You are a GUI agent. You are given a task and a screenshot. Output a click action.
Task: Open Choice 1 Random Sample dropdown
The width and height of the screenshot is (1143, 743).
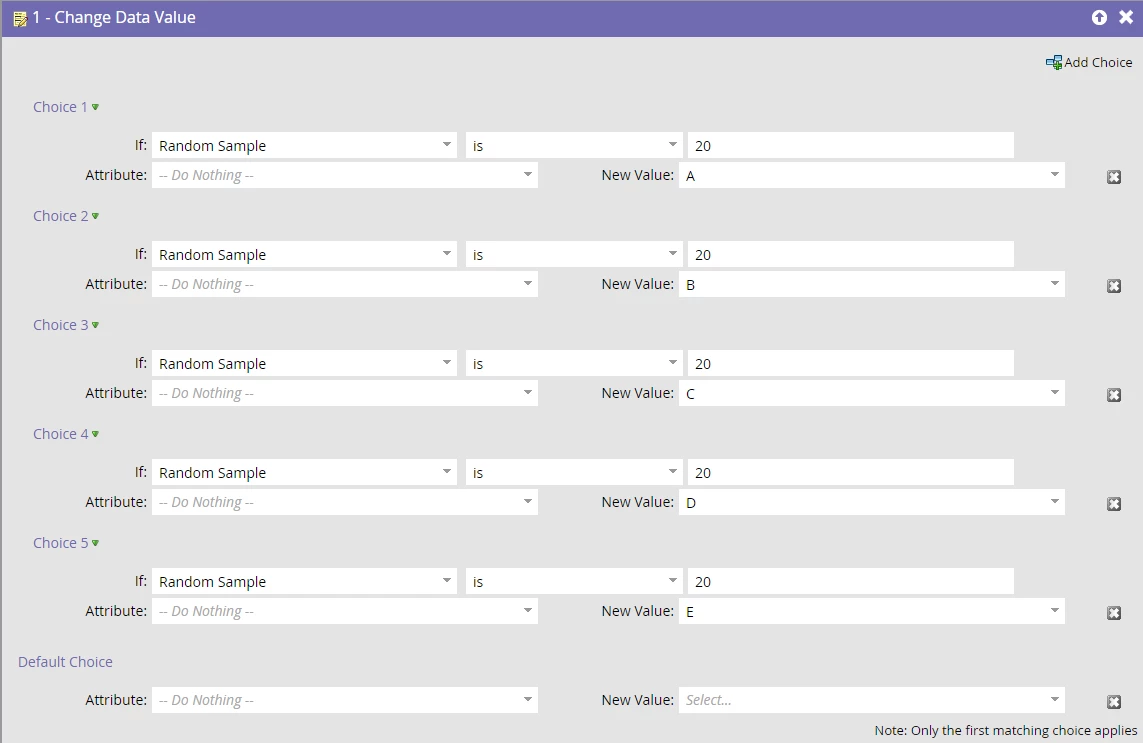pos(304,145)
